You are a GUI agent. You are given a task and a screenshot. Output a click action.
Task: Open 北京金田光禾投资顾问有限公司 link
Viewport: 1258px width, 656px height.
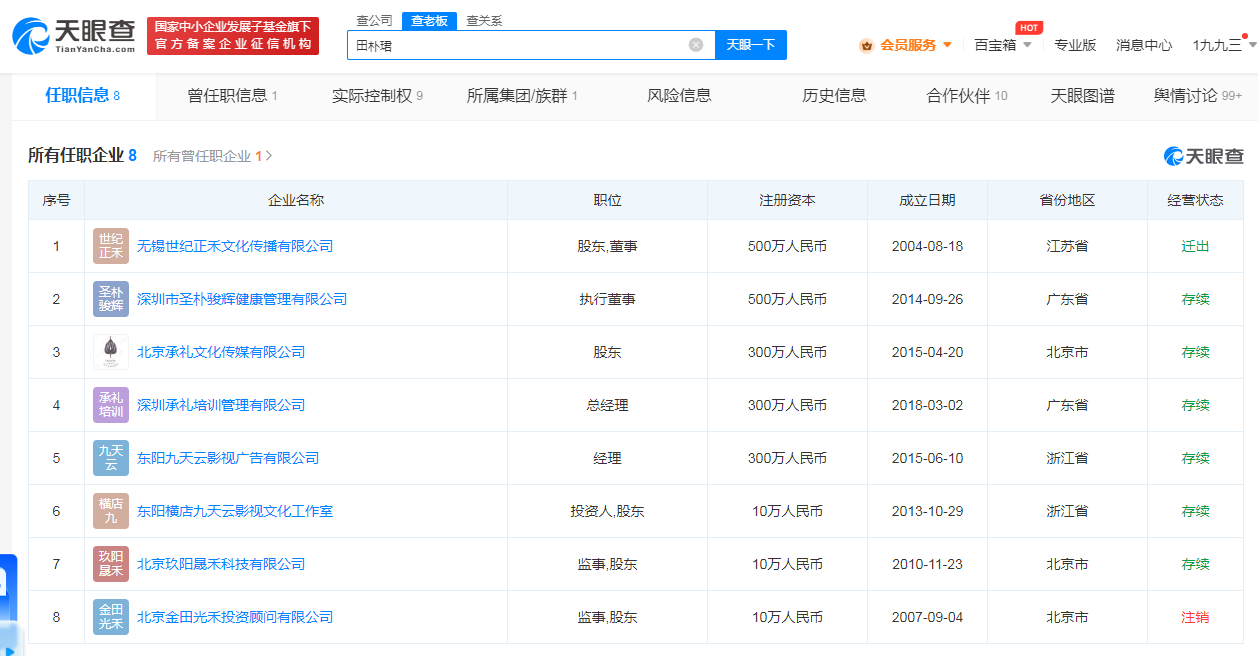tap(235, 617)
